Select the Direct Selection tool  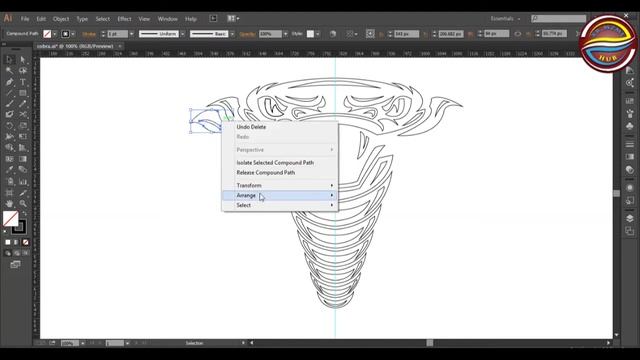23,60
